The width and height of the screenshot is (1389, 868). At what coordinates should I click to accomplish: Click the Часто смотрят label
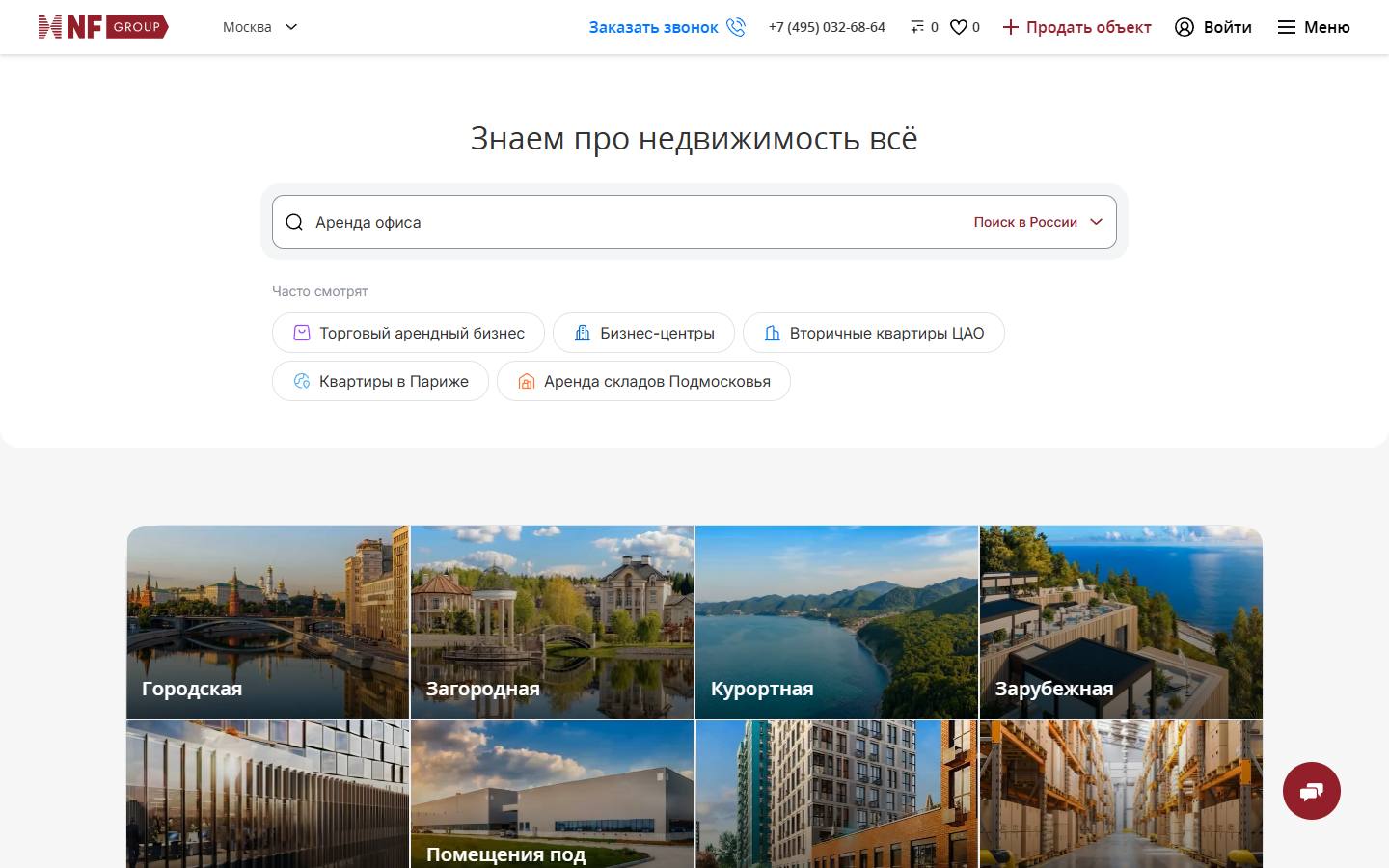(320, 291)
